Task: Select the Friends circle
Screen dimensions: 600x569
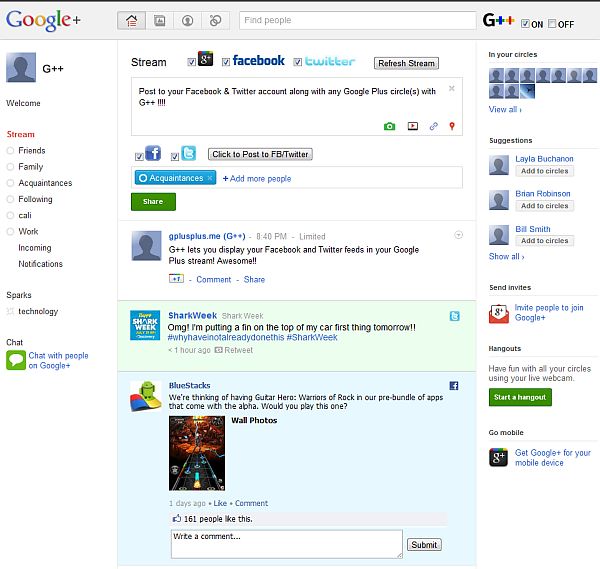Action: (x=32, y=150)
